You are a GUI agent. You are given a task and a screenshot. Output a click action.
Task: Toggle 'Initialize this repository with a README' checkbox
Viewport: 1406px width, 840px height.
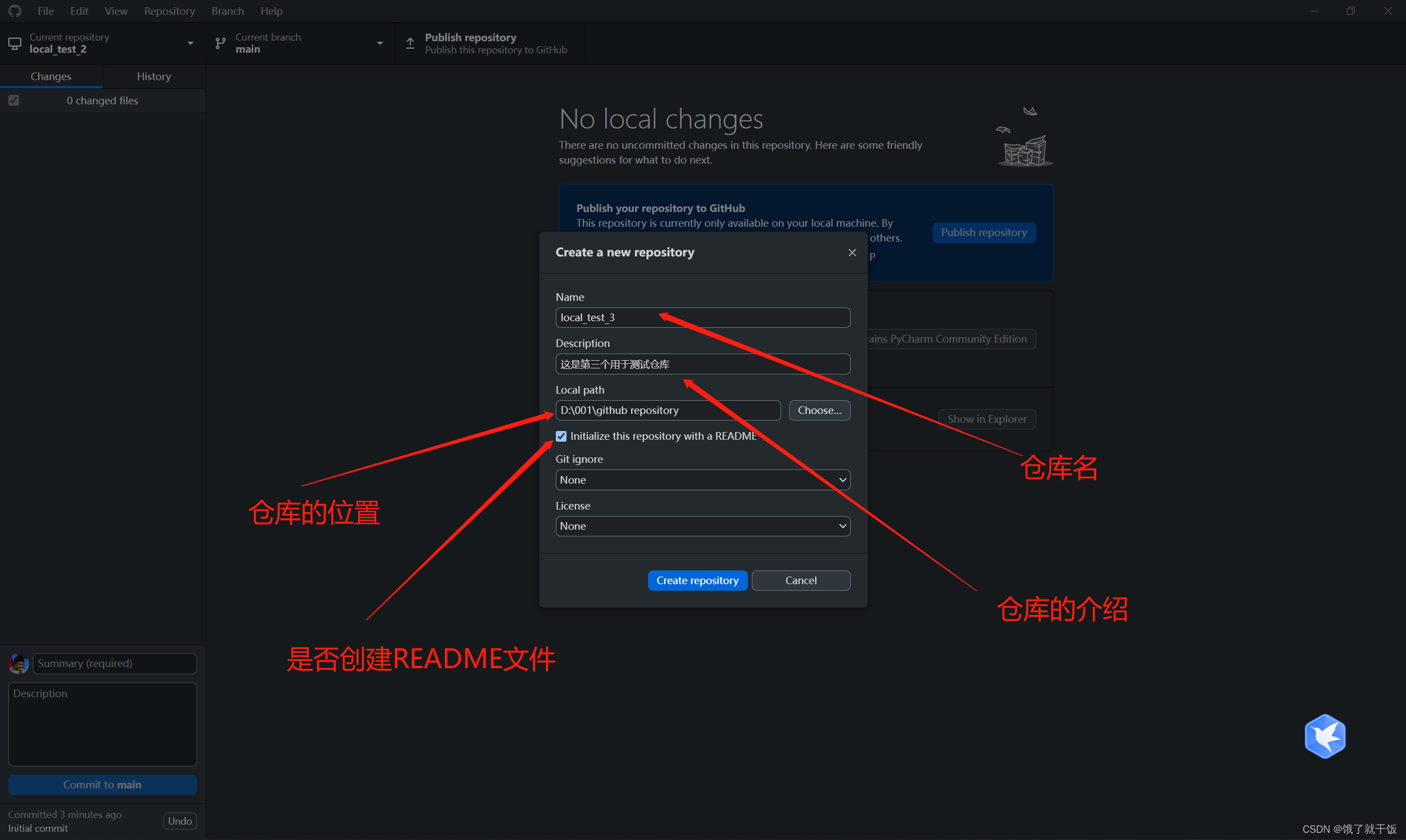pyautogui.click(x=560, y=436)
